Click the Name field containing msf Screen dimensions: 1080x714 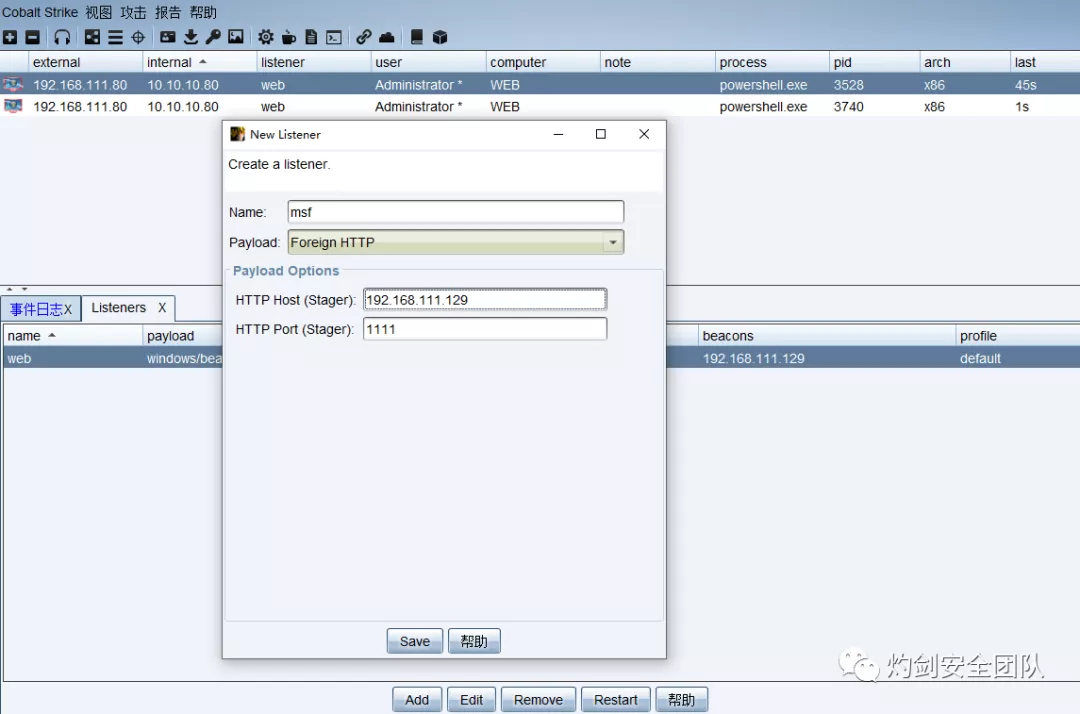tap(456, 212)
